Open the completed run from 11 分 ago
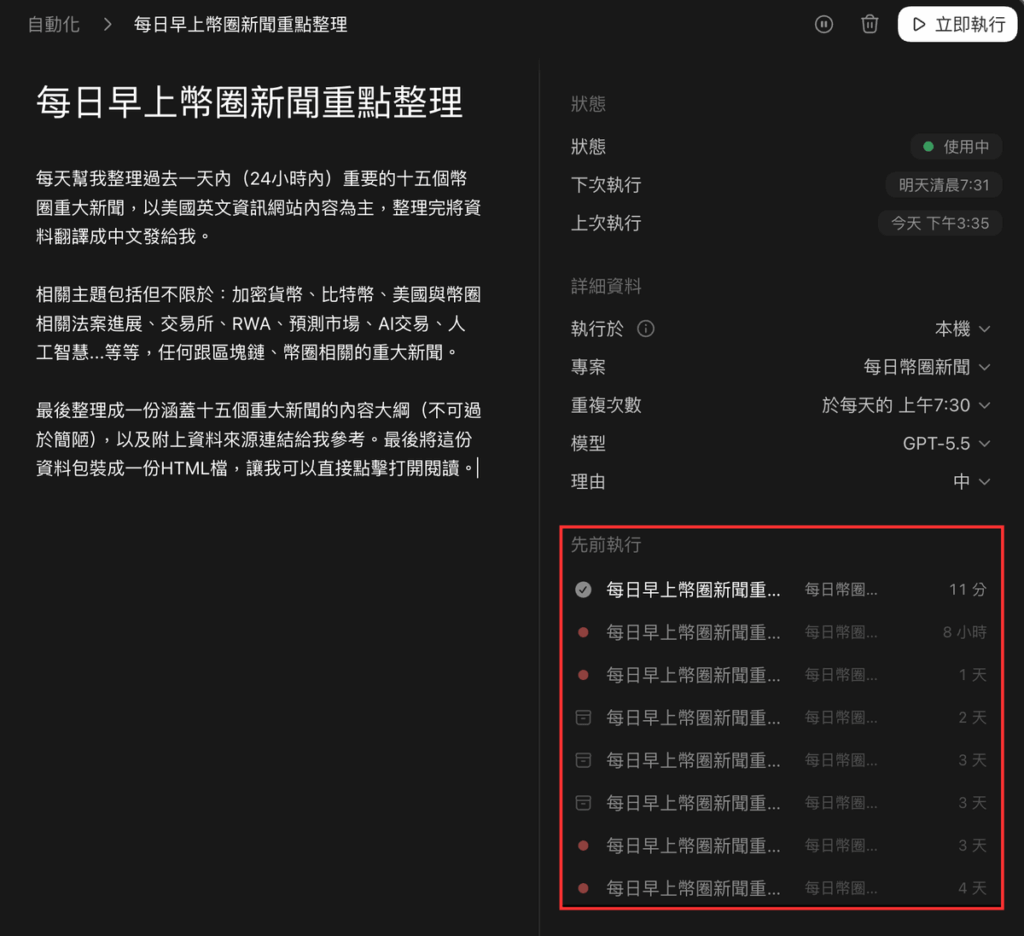 780,590
